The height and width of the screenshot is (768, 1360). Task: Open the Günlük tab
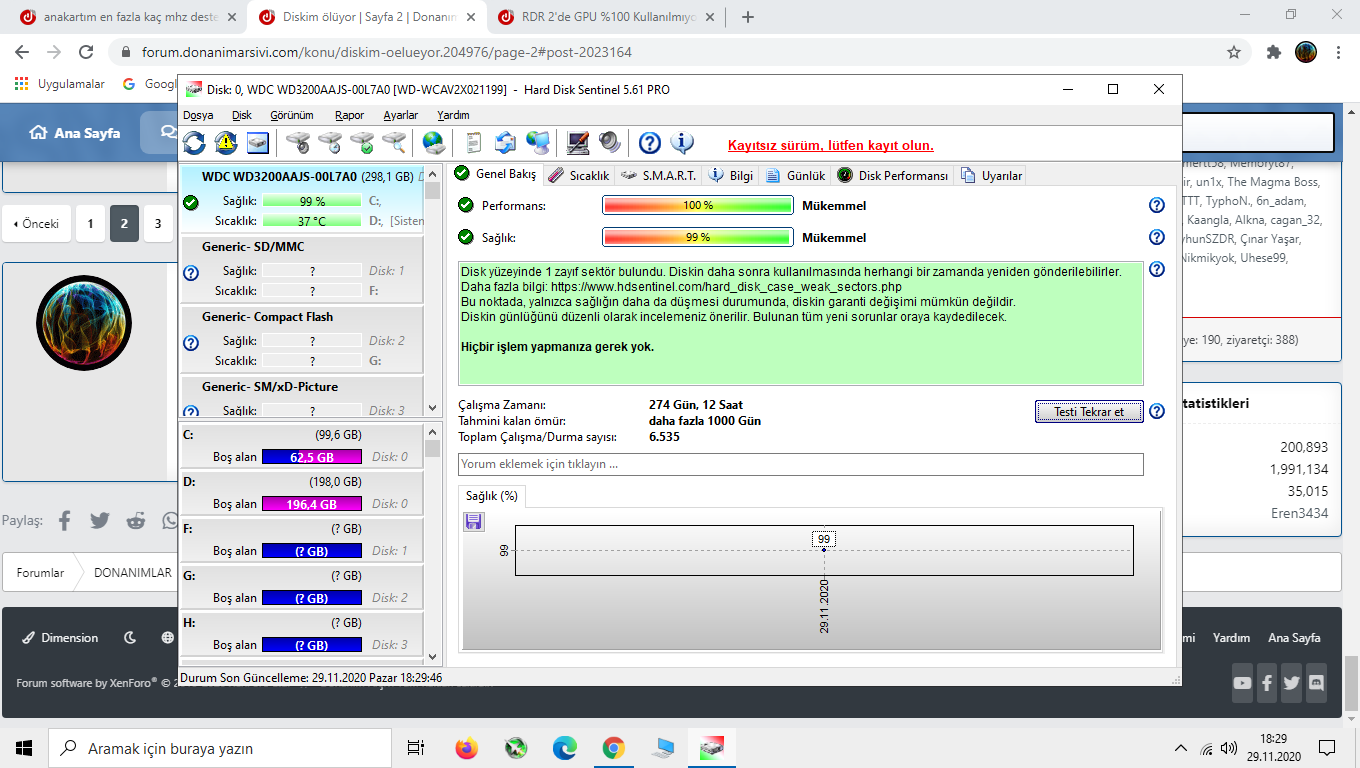[796, 175]
